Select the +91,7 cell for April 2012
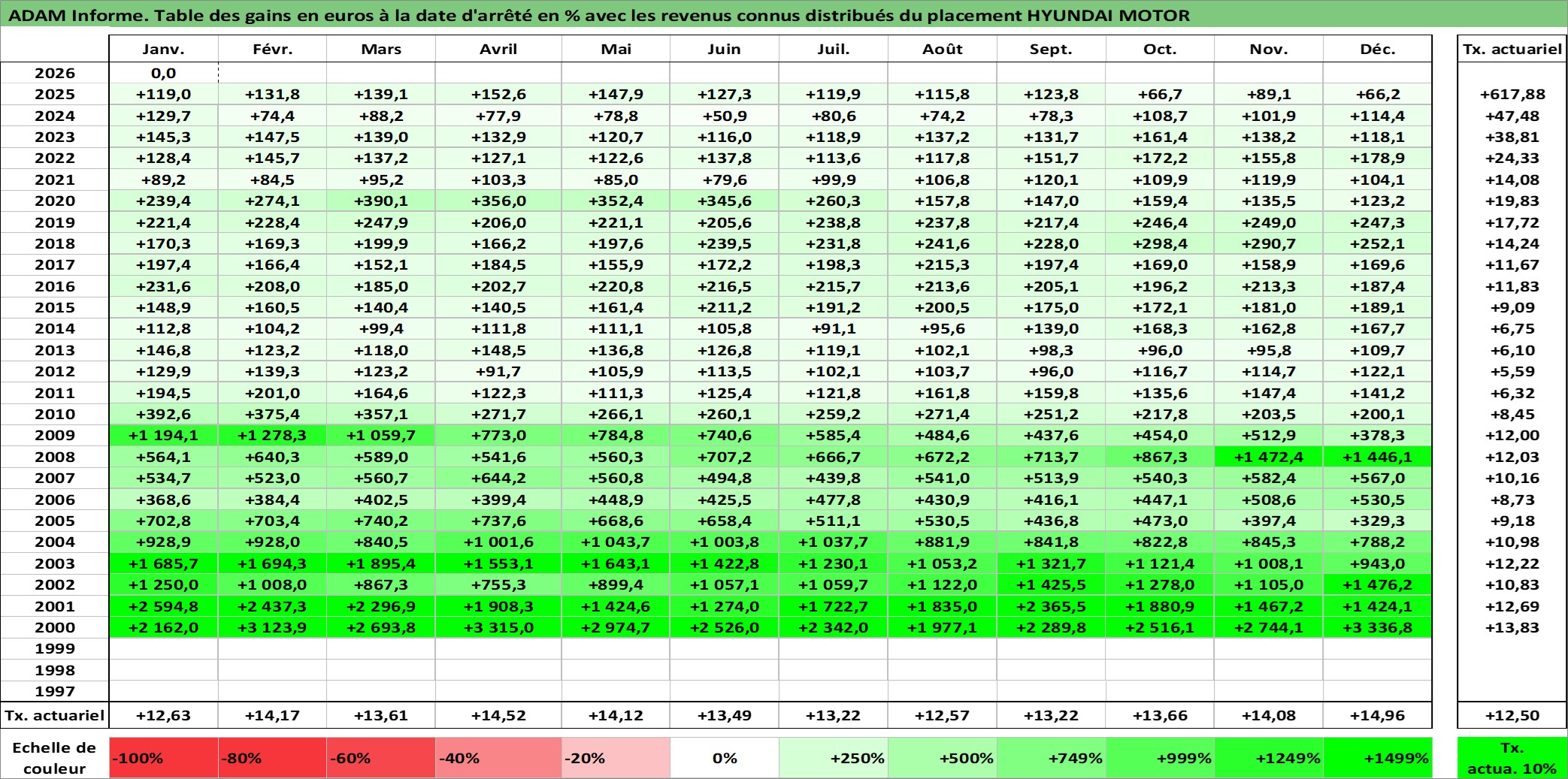This screenshot has height=779, width=1568. (x=498, y=371)
